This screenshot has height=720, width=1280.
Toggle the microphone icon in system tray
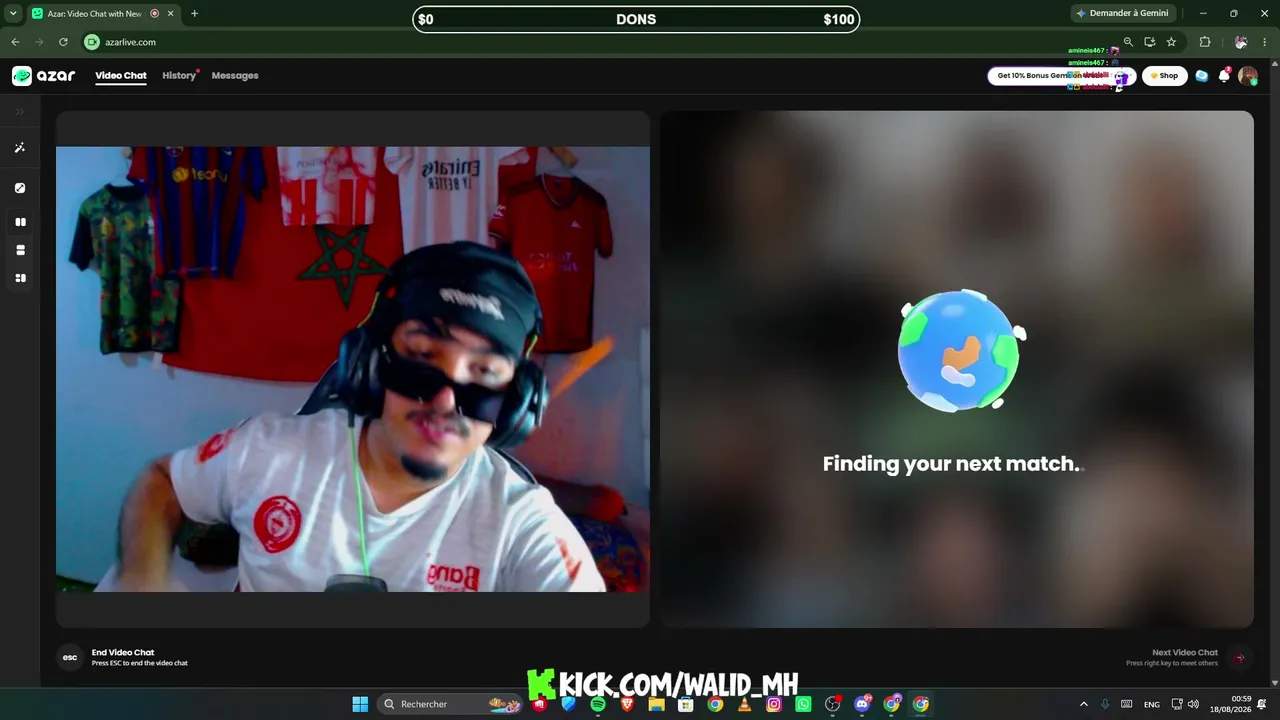click(x=1105, y=704)
